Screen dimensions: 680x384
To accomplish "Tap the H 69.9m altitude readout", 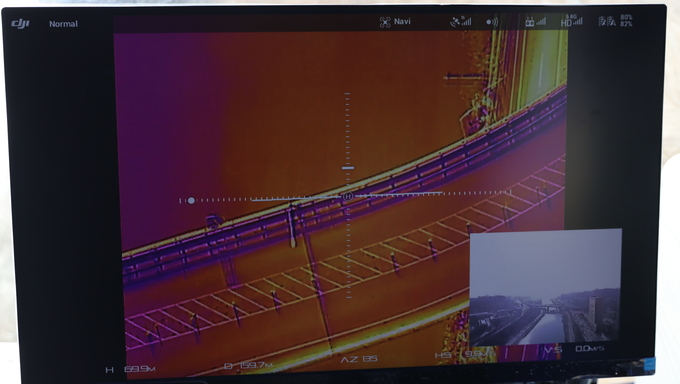I will [131, 369].
